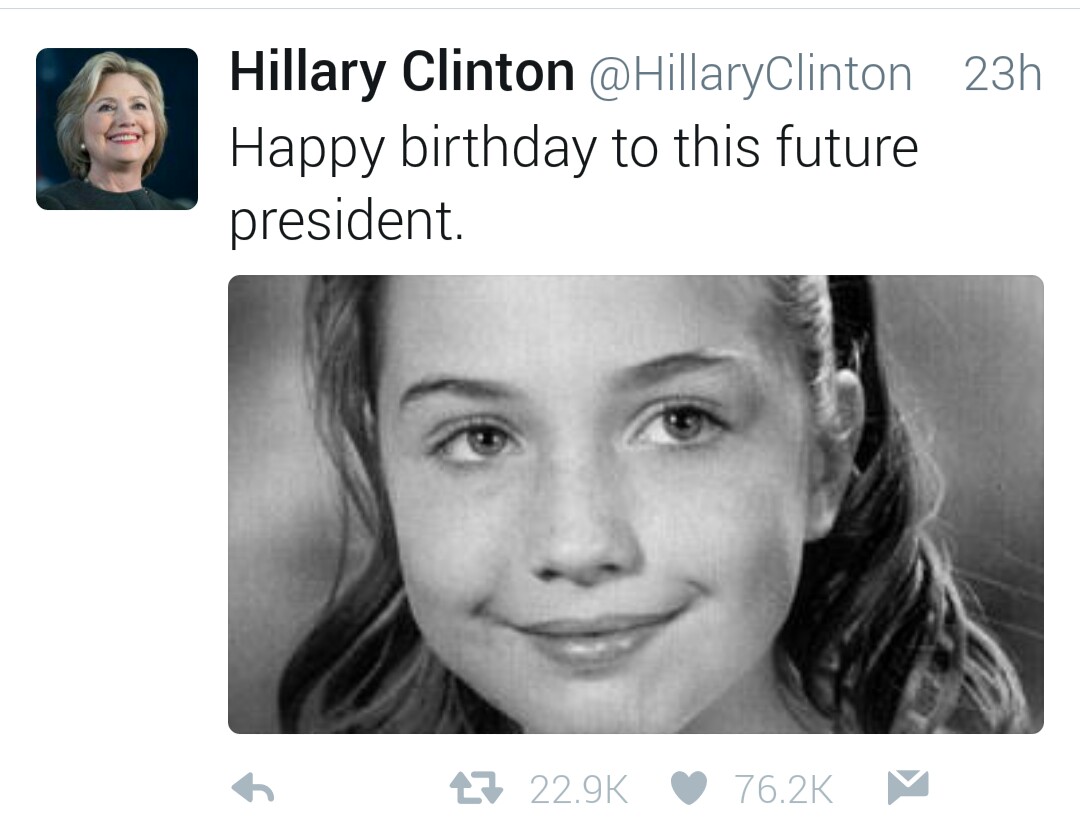
Task: Open the Hillary Clinton profile avatar
Action: pos(117,129)
